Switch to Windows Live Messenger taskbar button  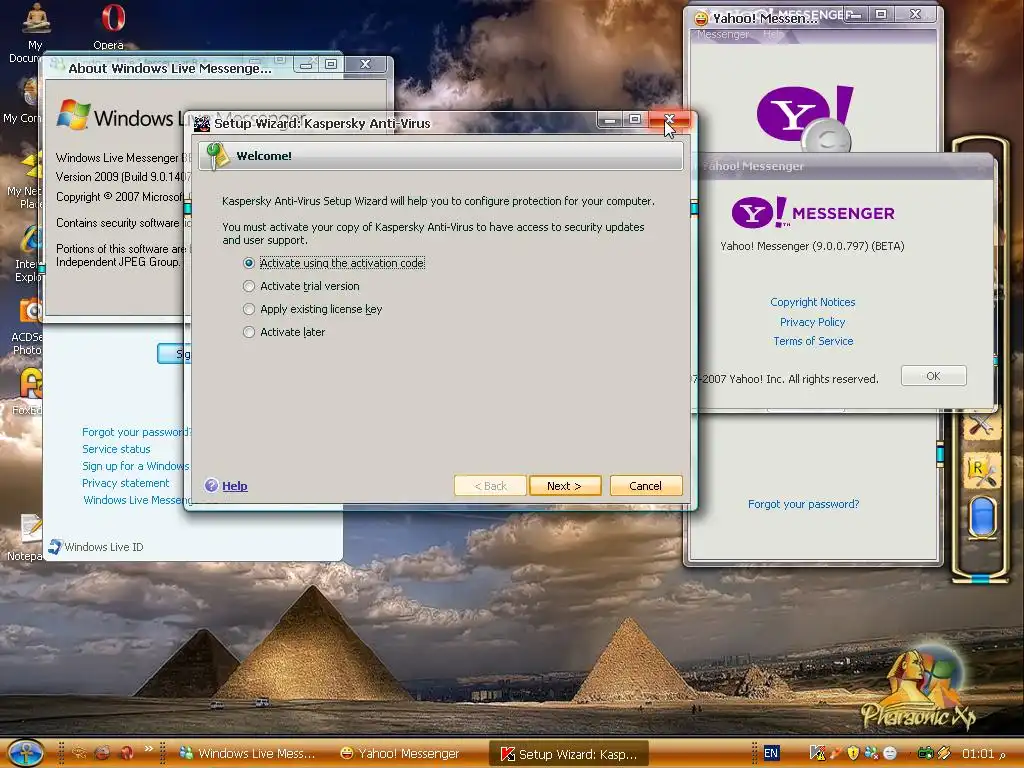point(248,754)
